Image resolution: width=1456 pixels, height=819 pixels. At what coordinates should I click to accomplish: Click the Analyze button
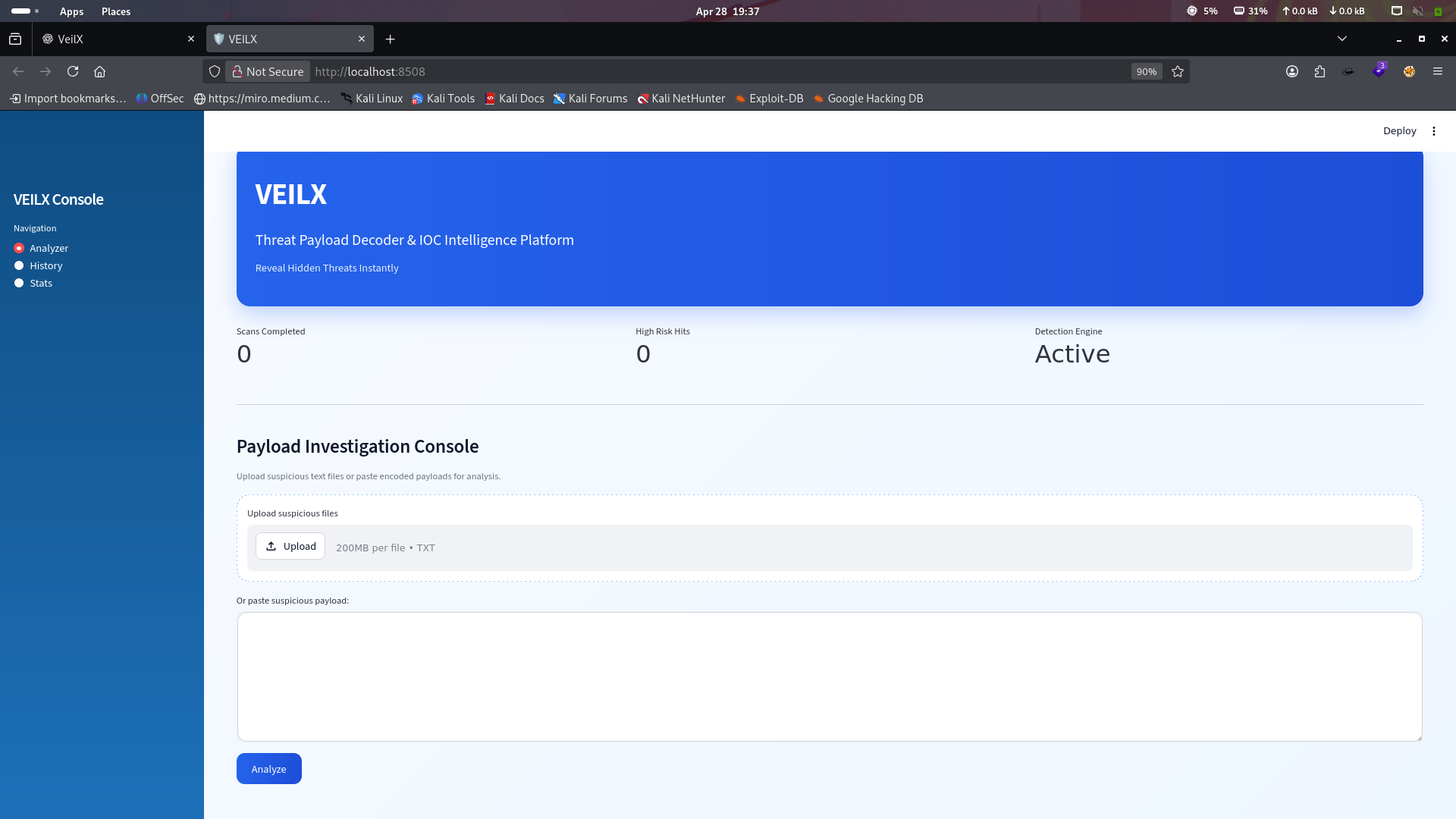coord(269,769)
